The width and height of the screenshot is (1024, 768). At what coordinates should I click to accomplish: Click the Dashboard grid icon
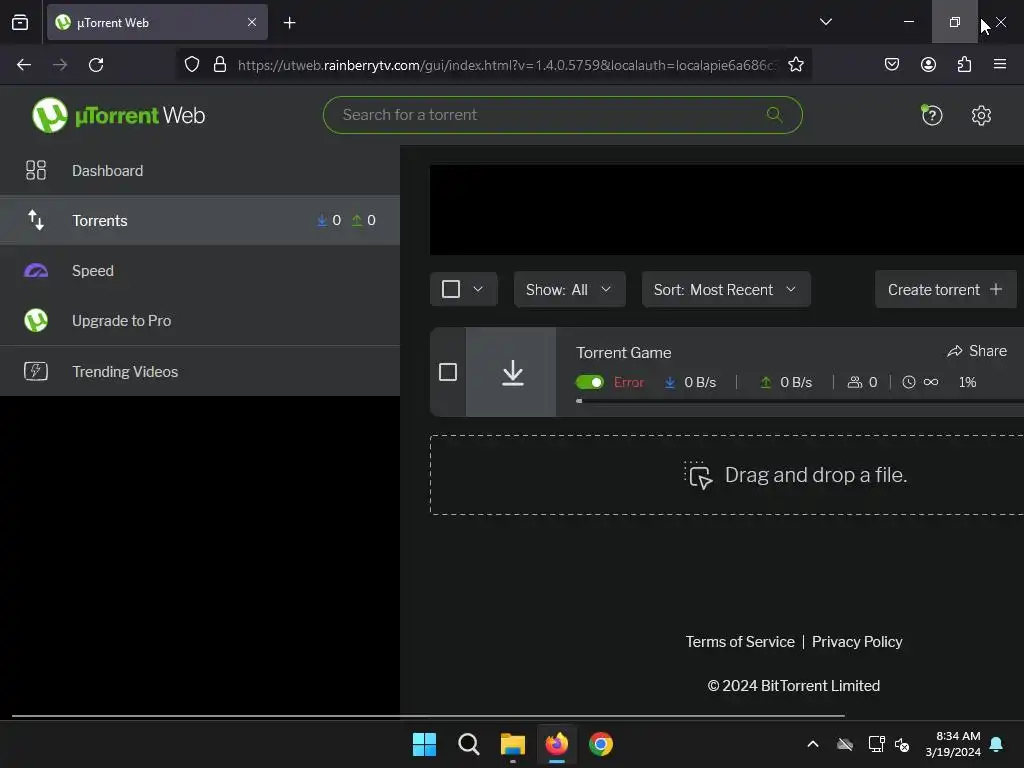coord(36,170)
